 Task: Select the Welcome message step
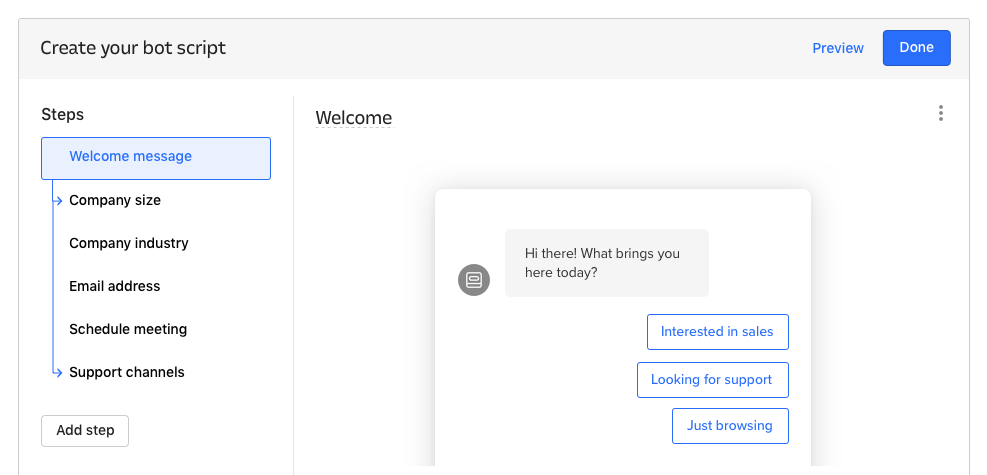(156, 158)
